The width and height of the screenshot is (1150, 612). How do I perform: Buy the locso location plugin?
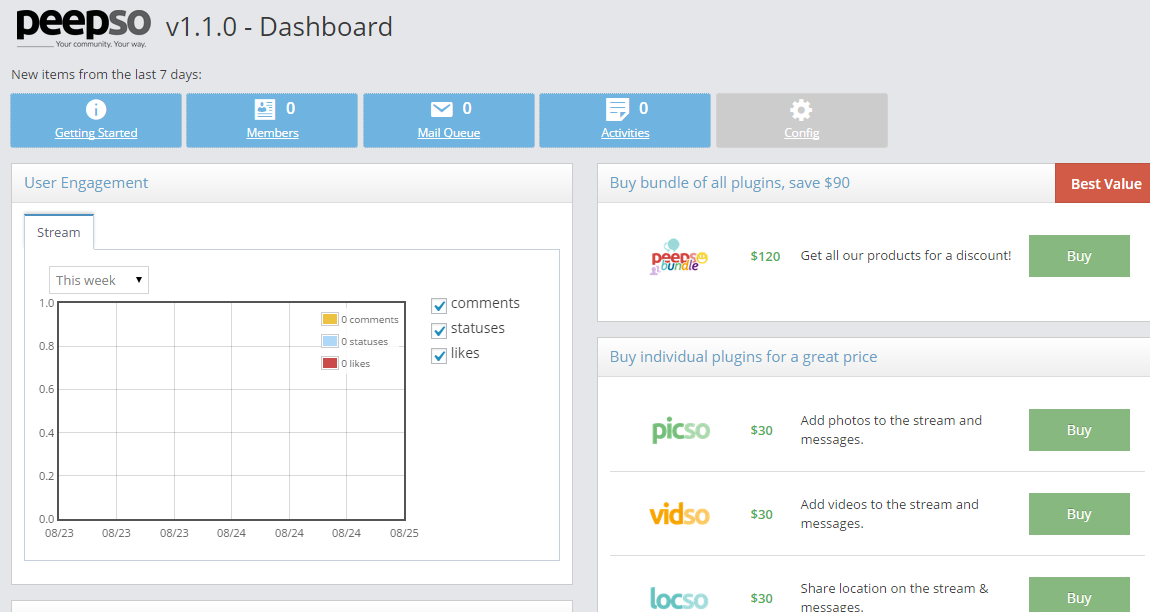coord(1079,596)
